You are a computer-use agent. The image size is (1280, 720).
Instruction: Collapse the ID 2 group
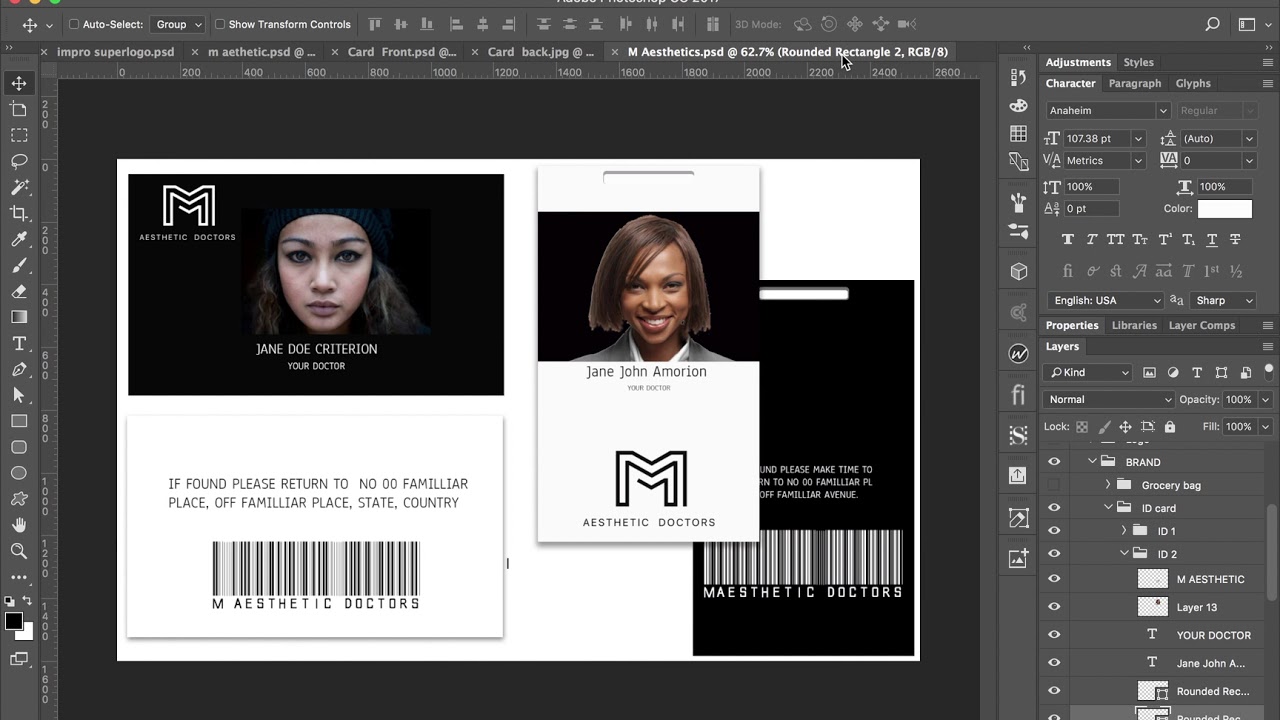[x=1124, y=554]
